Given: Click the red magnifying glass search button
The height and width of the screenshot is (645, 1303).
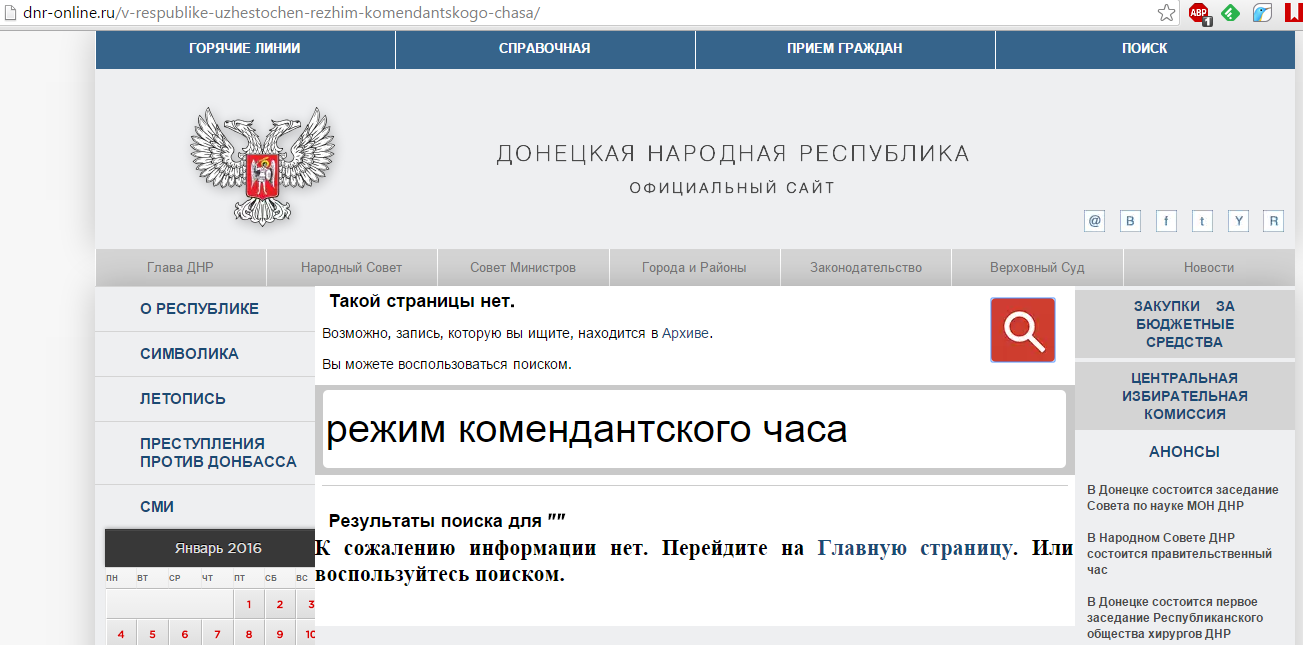Looking at the screenshot, I should [x=1022, y=329].
